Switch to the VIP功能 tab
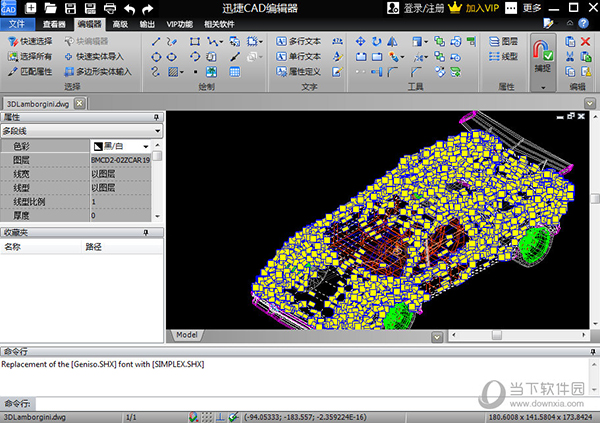Image resolution: width=600 pixels, height=423 pixels. 179,24
